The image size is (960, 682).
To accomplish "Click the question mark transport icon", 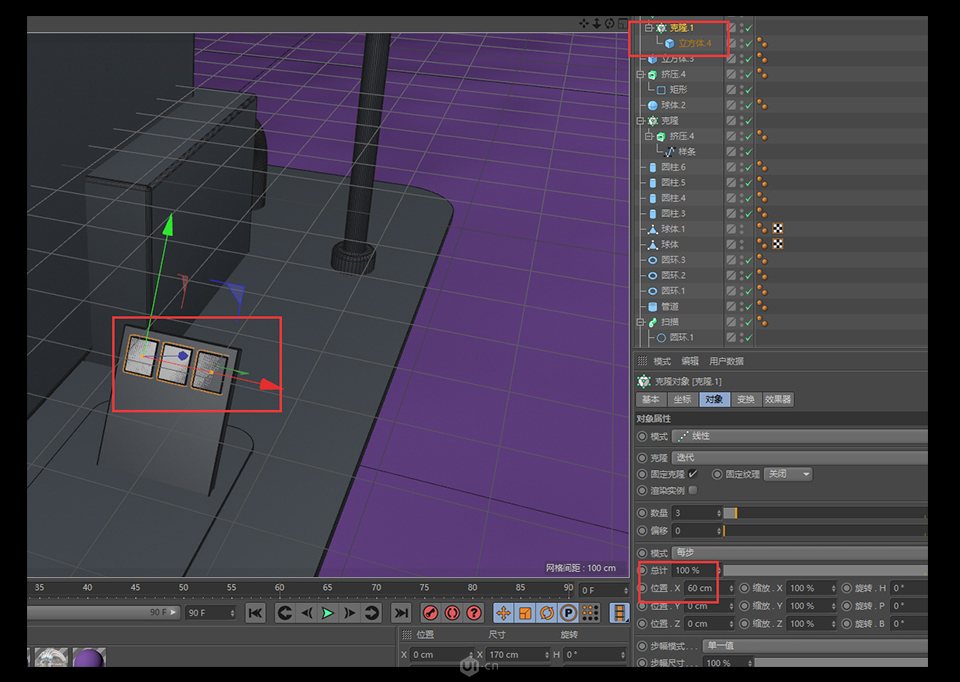I will 474,612.
